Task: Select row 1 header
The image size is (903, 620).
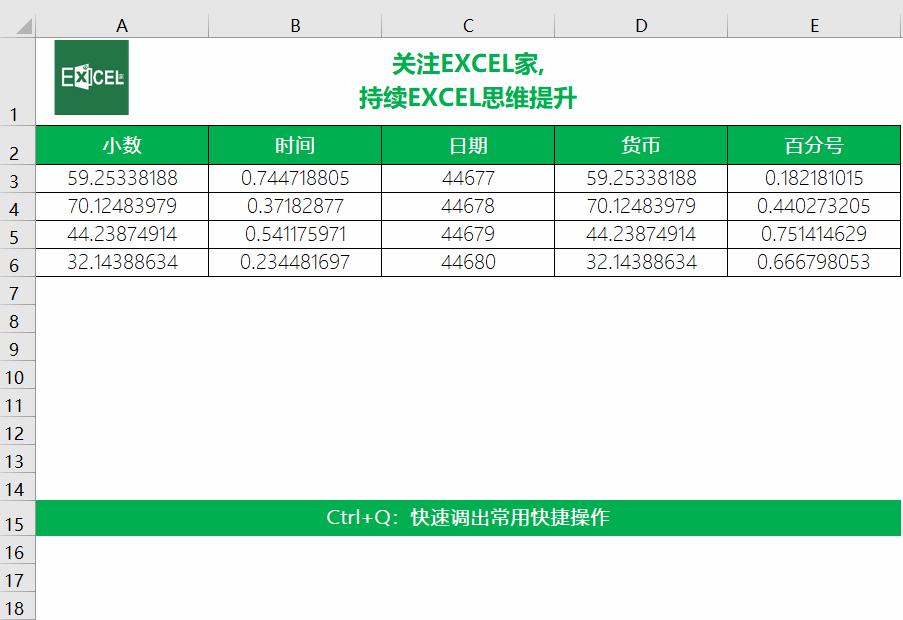Action: pyautogui.click(x=17, y=82)
